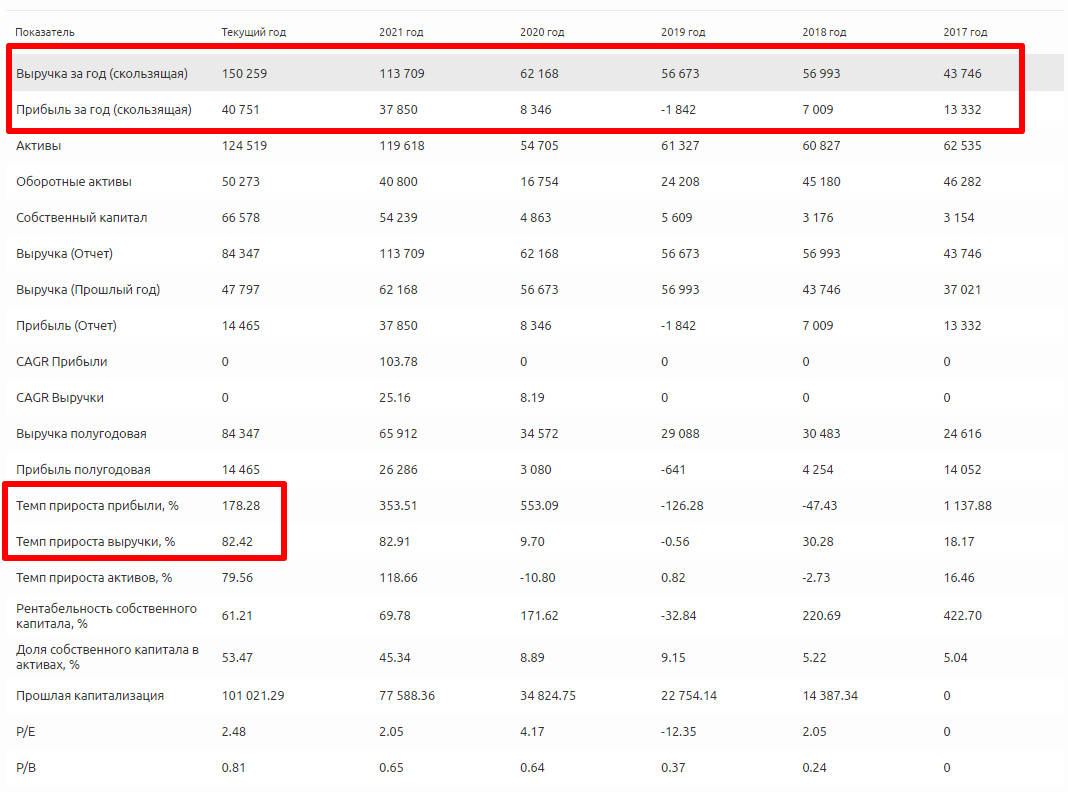Click the 2017 profit growth value 1 137.88
This screenshot has width=1068, height=792.
[967, 506]
